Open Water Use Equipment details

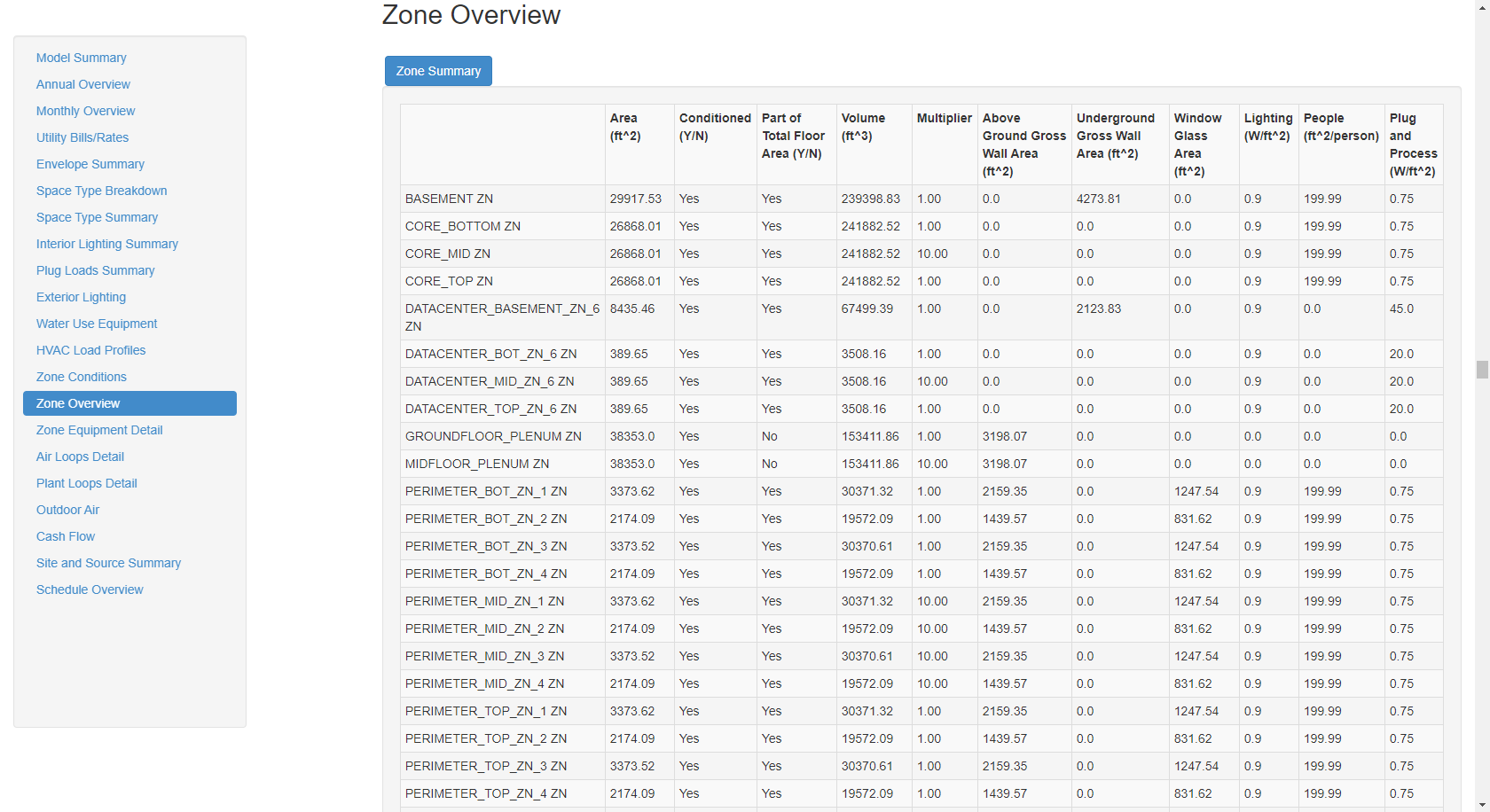tap(96, 324)
